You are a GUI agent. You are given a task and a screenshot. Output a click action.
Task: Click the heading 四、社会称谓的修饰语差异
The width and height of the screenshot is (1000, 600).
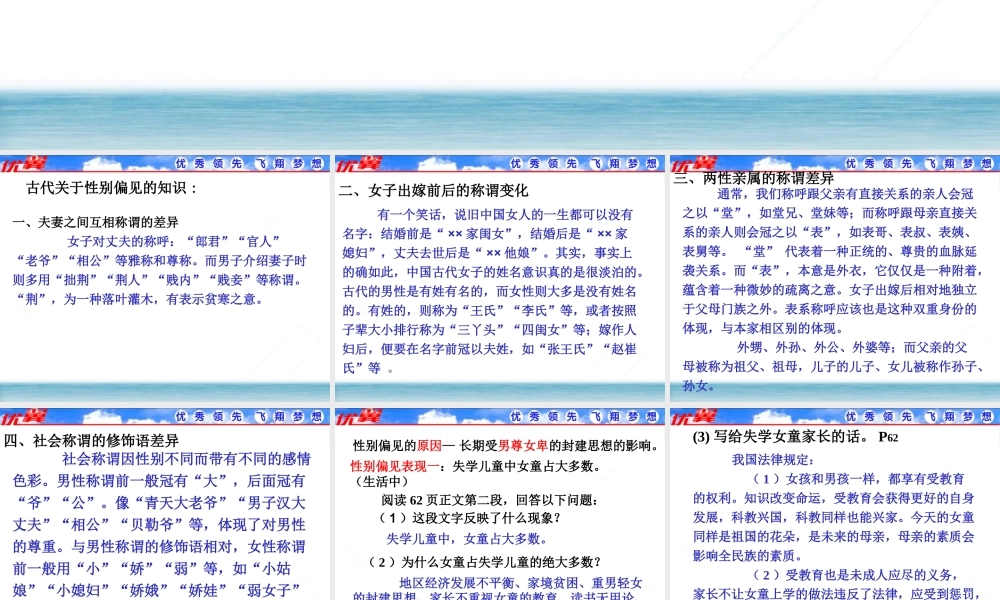(x=91, y=440)
